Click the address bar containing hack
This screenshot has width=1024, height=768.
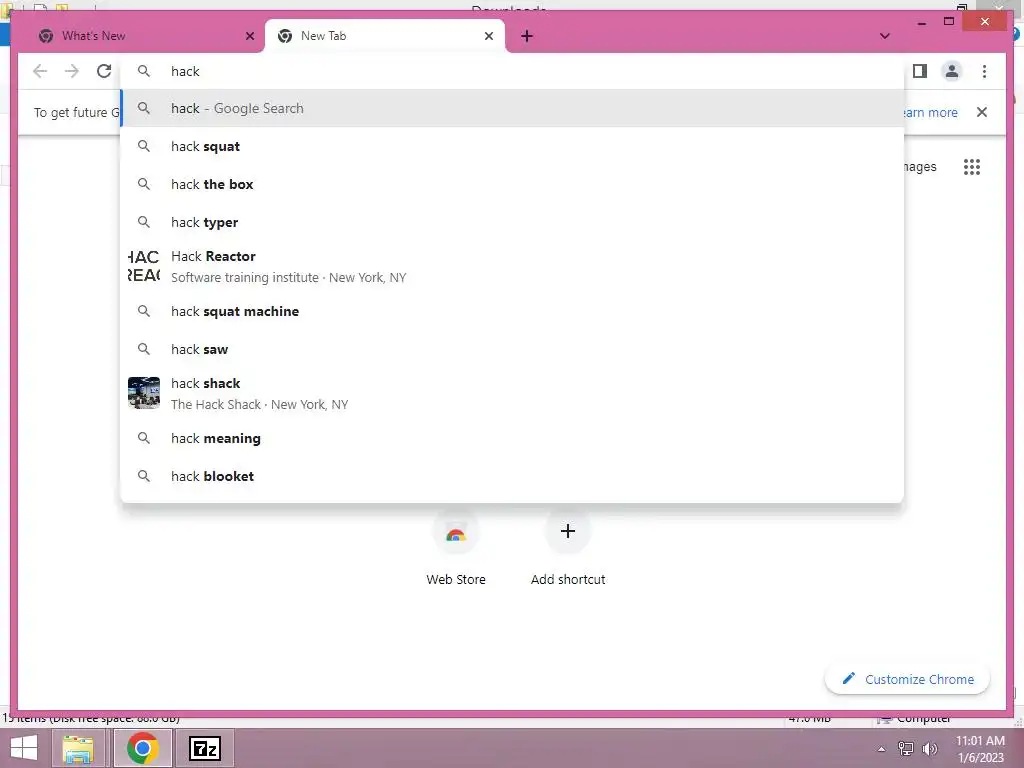pos(513,71)
